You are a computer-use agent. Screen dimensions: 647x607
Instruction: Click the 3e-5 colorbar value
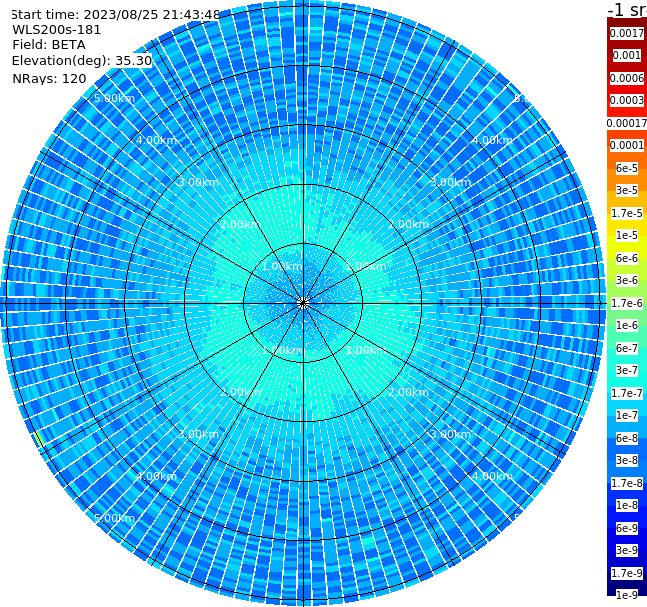click(x=627, y=190)
